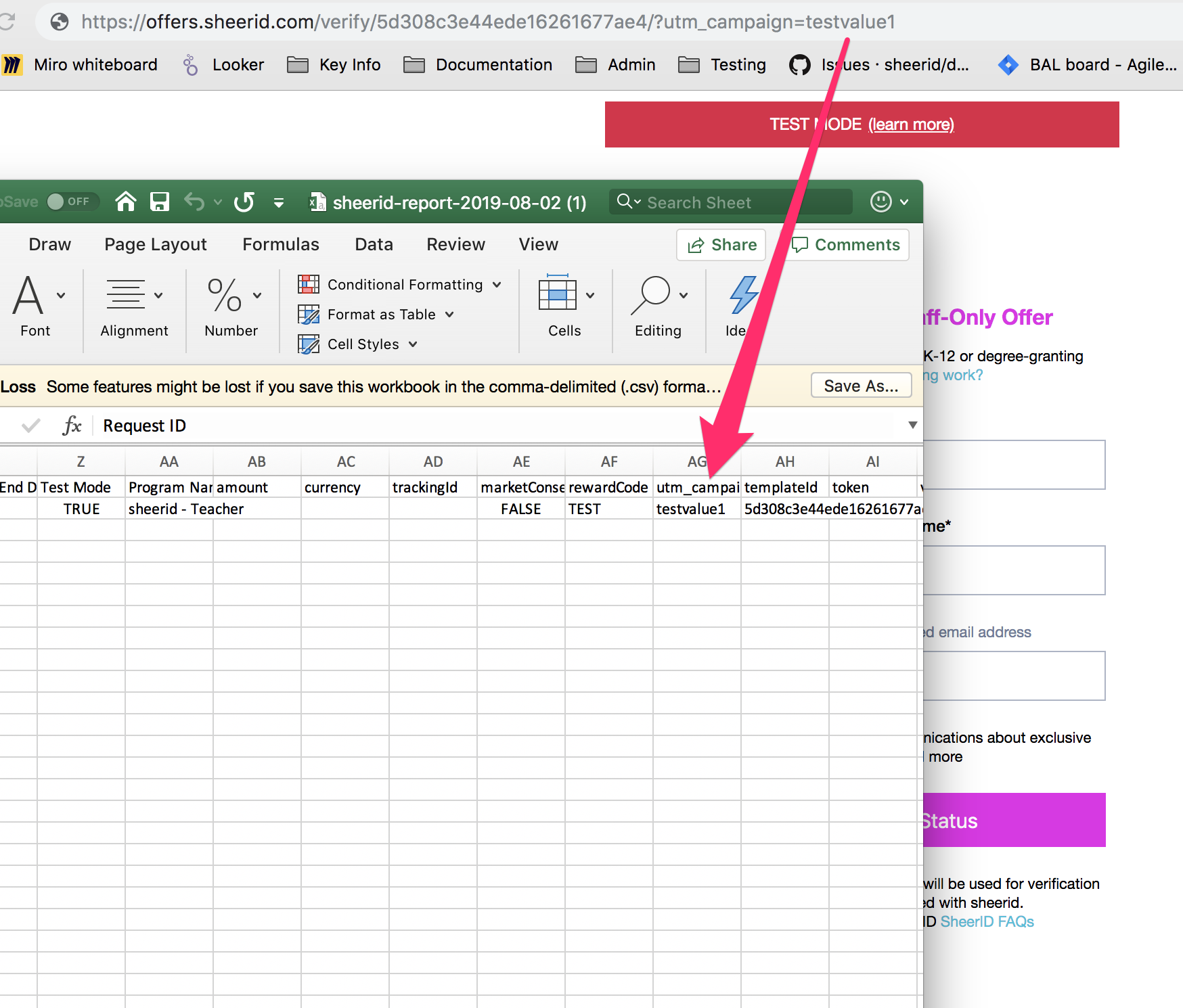Expand the dropdown next to smiley icon

pos(904,202)
